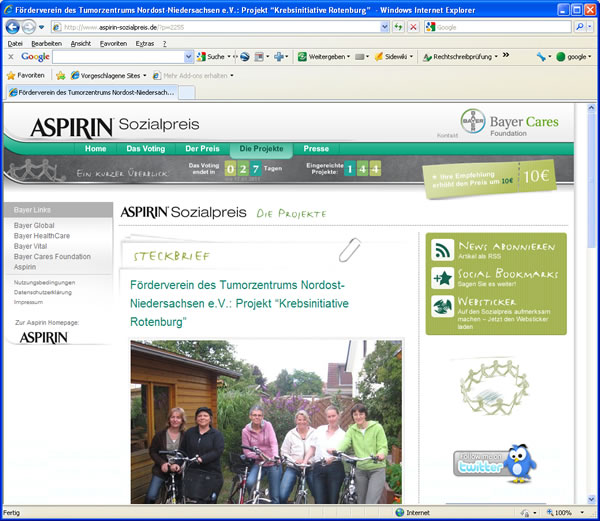Open the Bearbeiten menu

(46, 44)
